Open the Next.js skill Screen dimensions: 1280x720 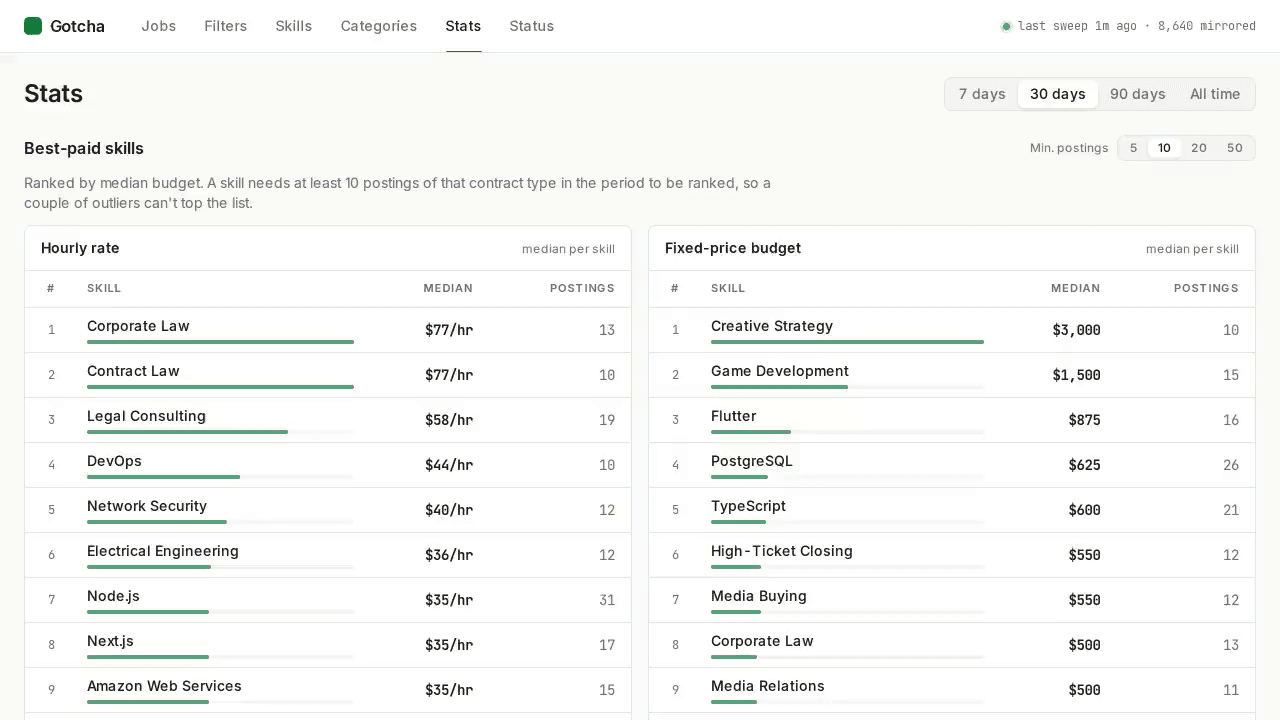[x=110, y=641]
